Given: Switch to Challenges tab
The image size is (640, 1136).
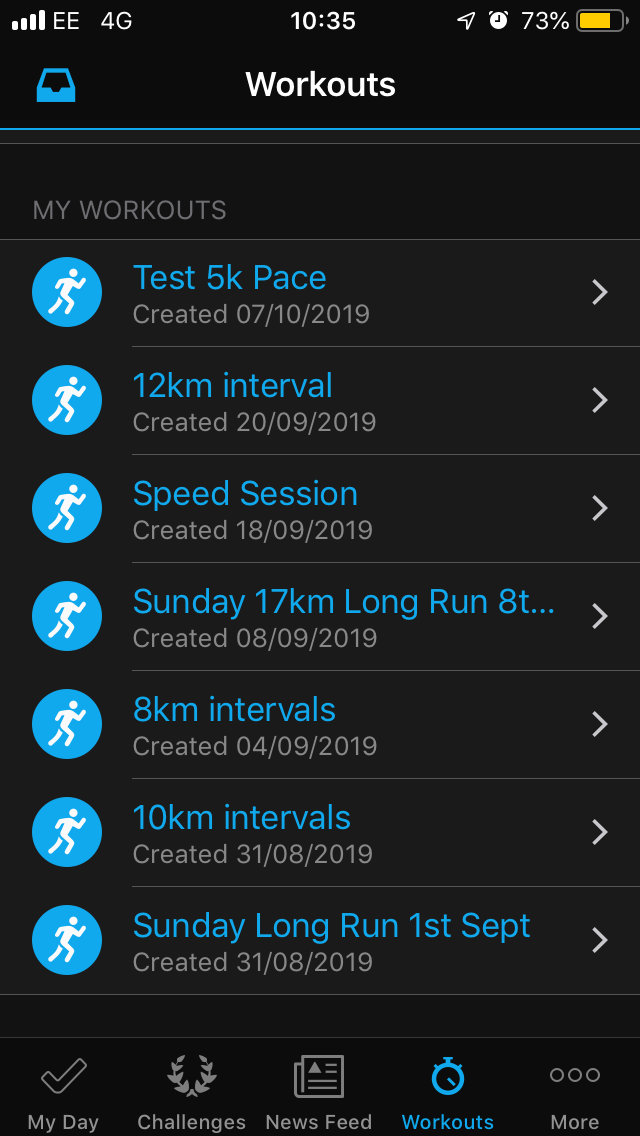Looking at the screenshot, I should point(191,1092).
